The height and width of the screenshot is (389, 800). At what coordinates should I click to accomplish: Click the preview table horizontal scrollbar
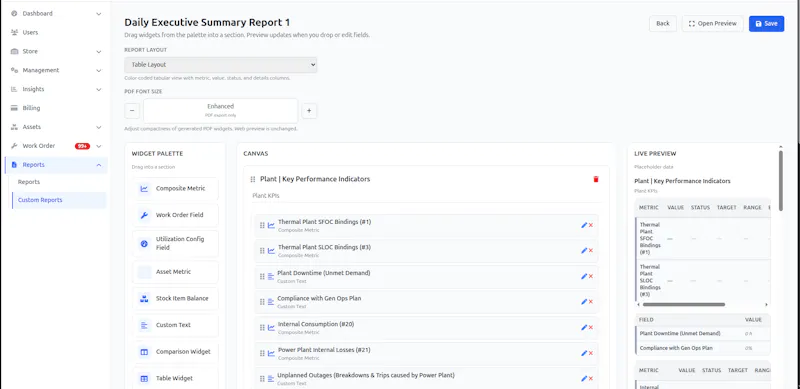(x=684, y=305)
